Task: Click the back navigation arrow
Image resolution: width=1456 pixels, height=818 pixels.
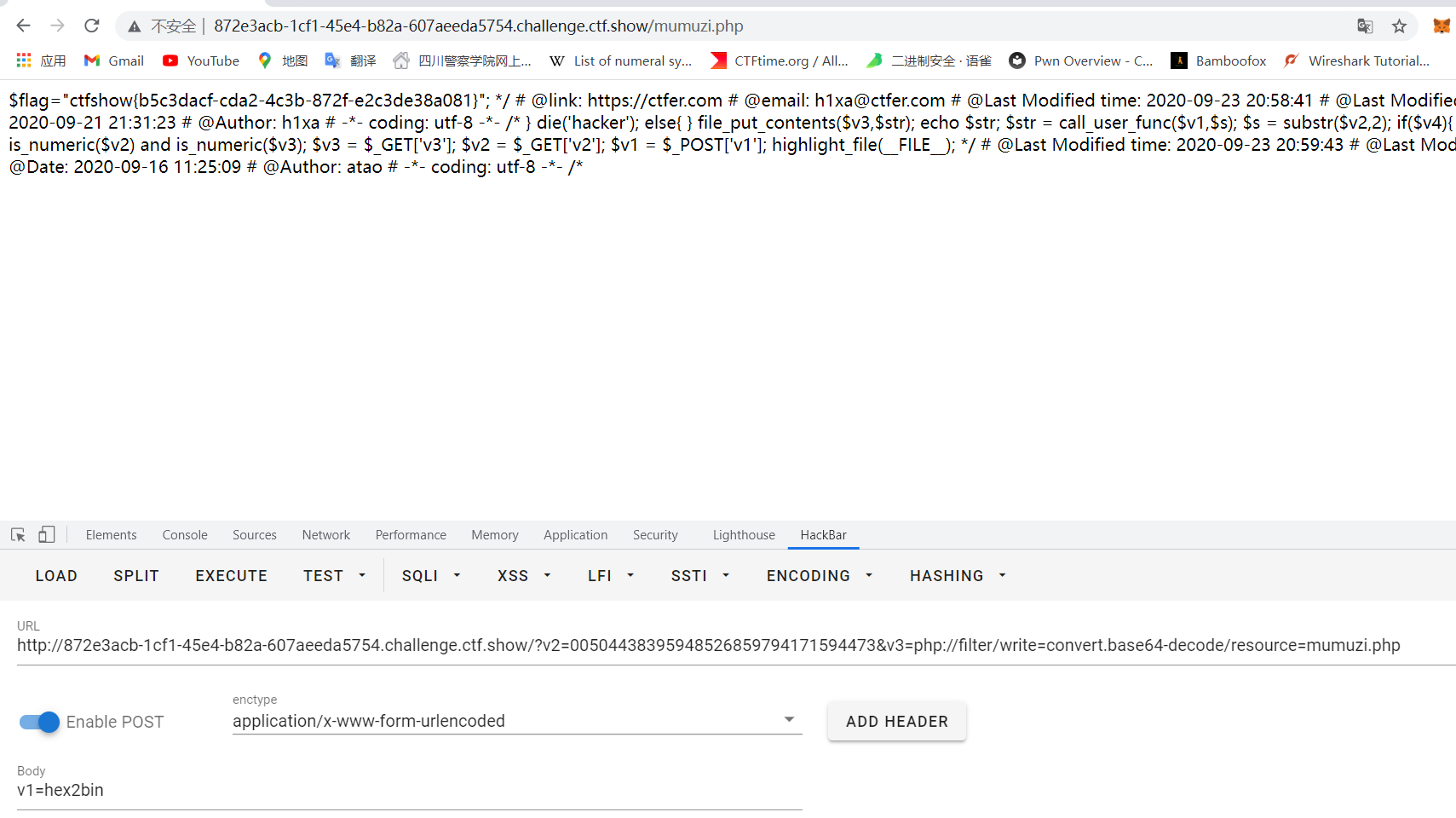Action: pos(22,26)
